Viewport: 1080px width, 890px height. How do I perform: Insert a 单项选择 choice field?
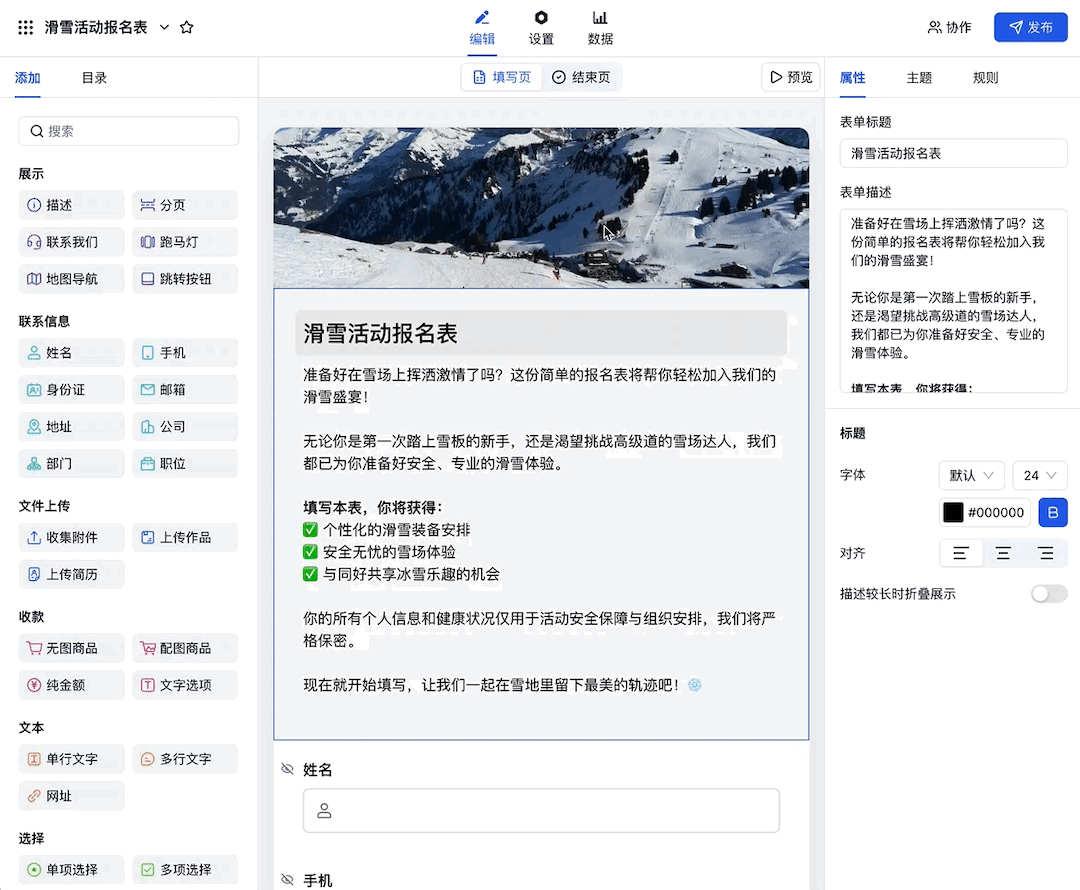(71, 869)
